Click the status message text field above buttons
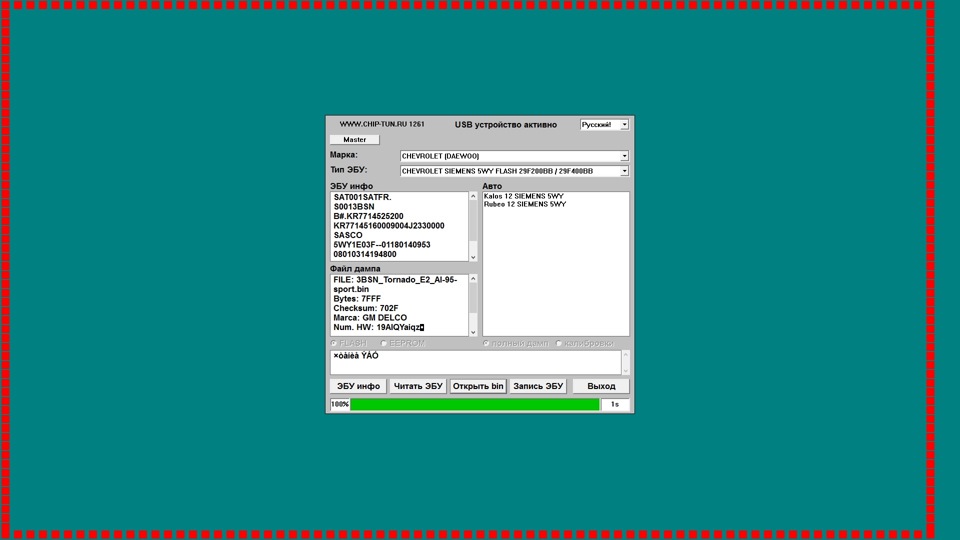 [476, 362]
